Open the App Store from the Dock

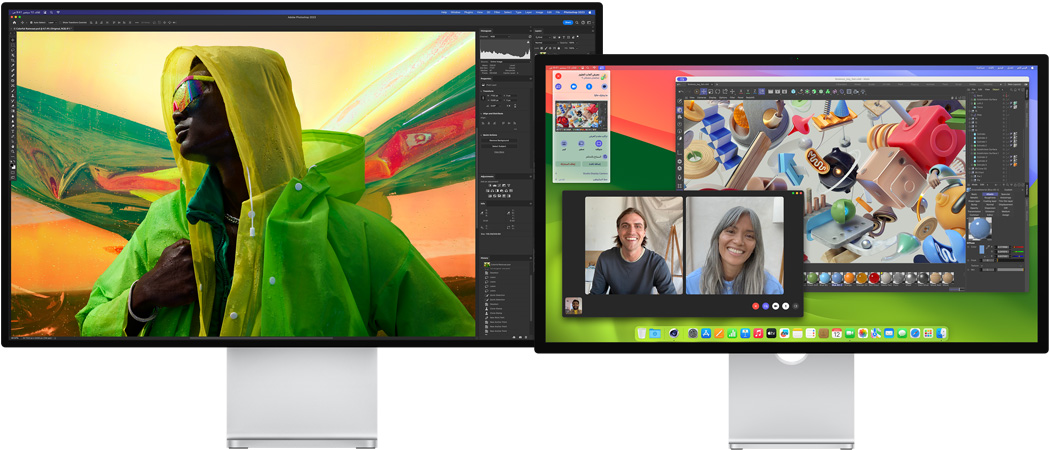pos(706,333)
